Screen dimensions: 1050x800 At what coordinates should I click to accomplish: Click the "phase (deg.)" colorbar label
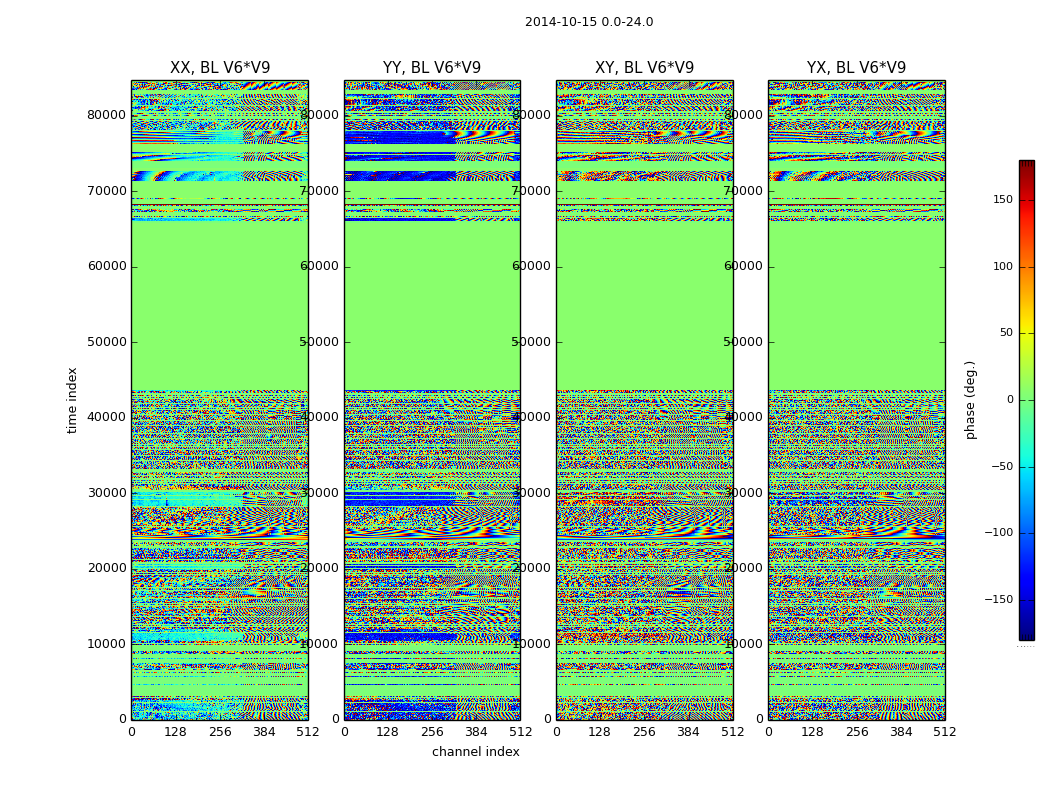click(x=970, y=400)
